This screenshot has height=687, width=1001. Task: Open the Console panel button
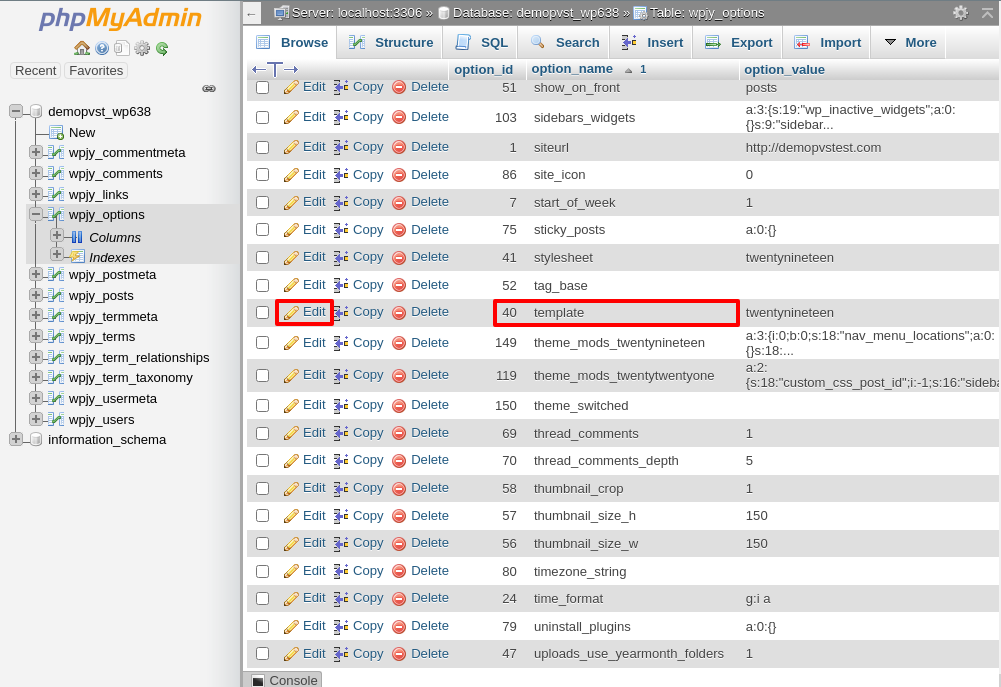(x=284, y=681)
